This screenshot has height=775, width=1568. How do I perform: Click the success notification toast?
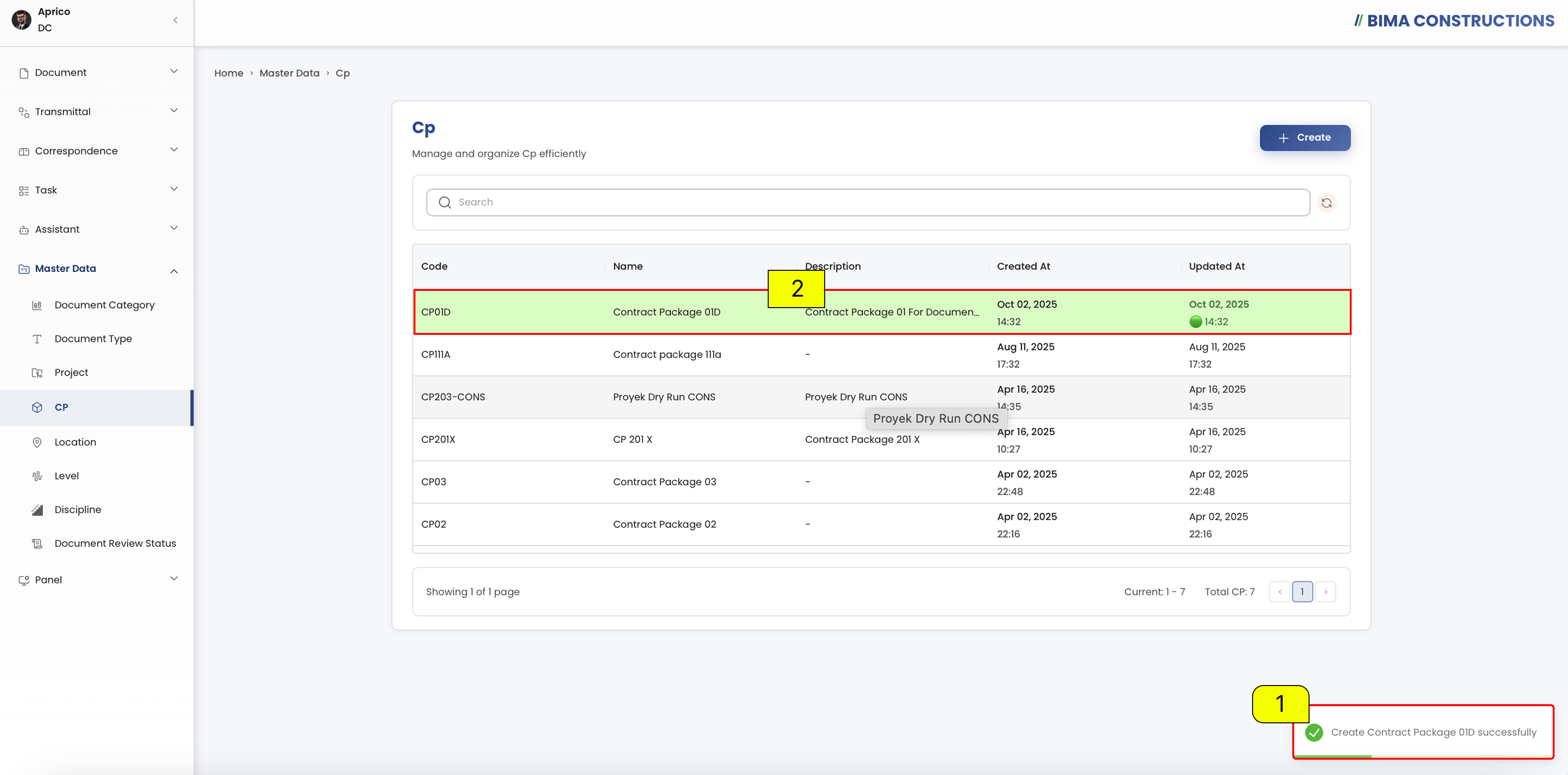[x=1422, y=732]
